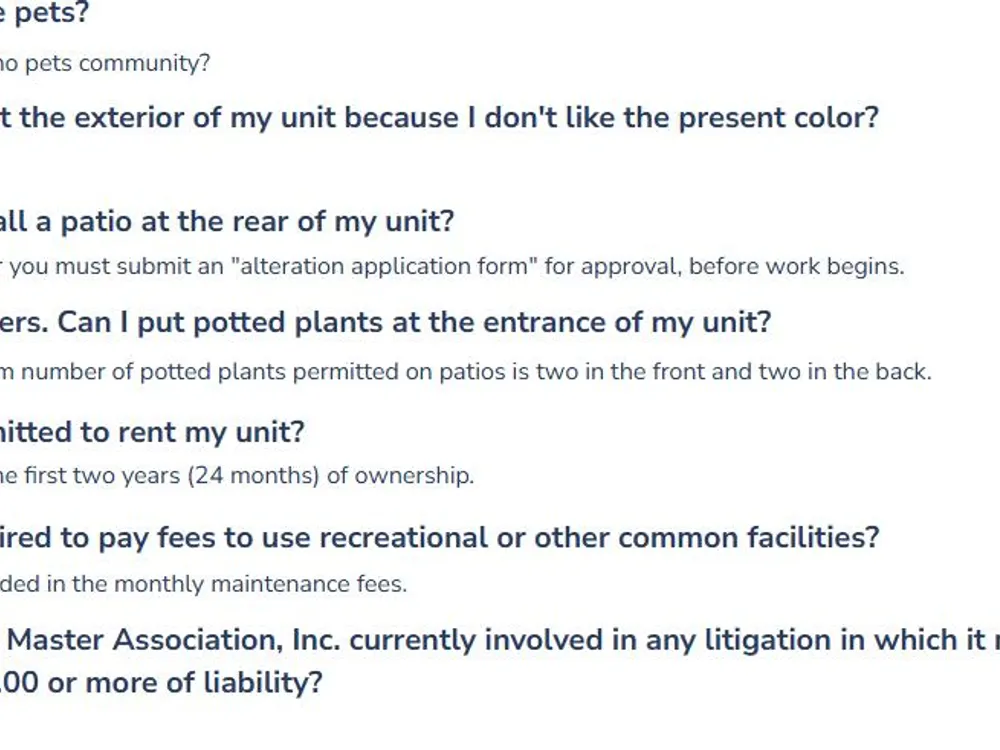Click the "(24 months)" text in the answer
This screenshot has height=750, width=1000.
click(253, 476)
